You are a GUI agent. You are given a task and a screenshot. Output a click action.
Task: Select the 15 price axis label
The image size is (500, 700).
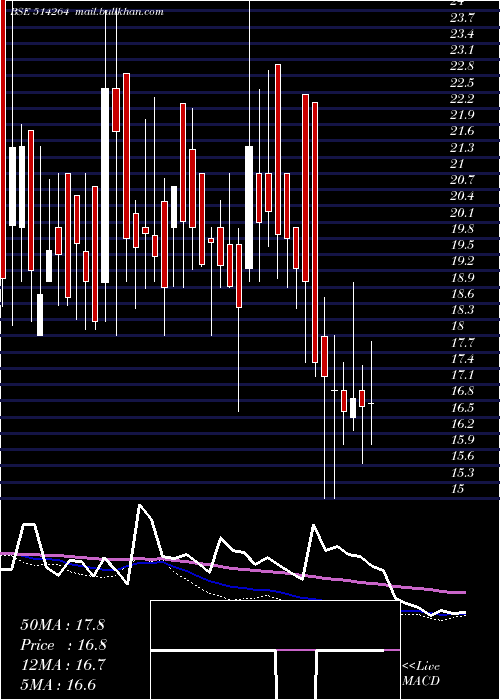[458, 488]
